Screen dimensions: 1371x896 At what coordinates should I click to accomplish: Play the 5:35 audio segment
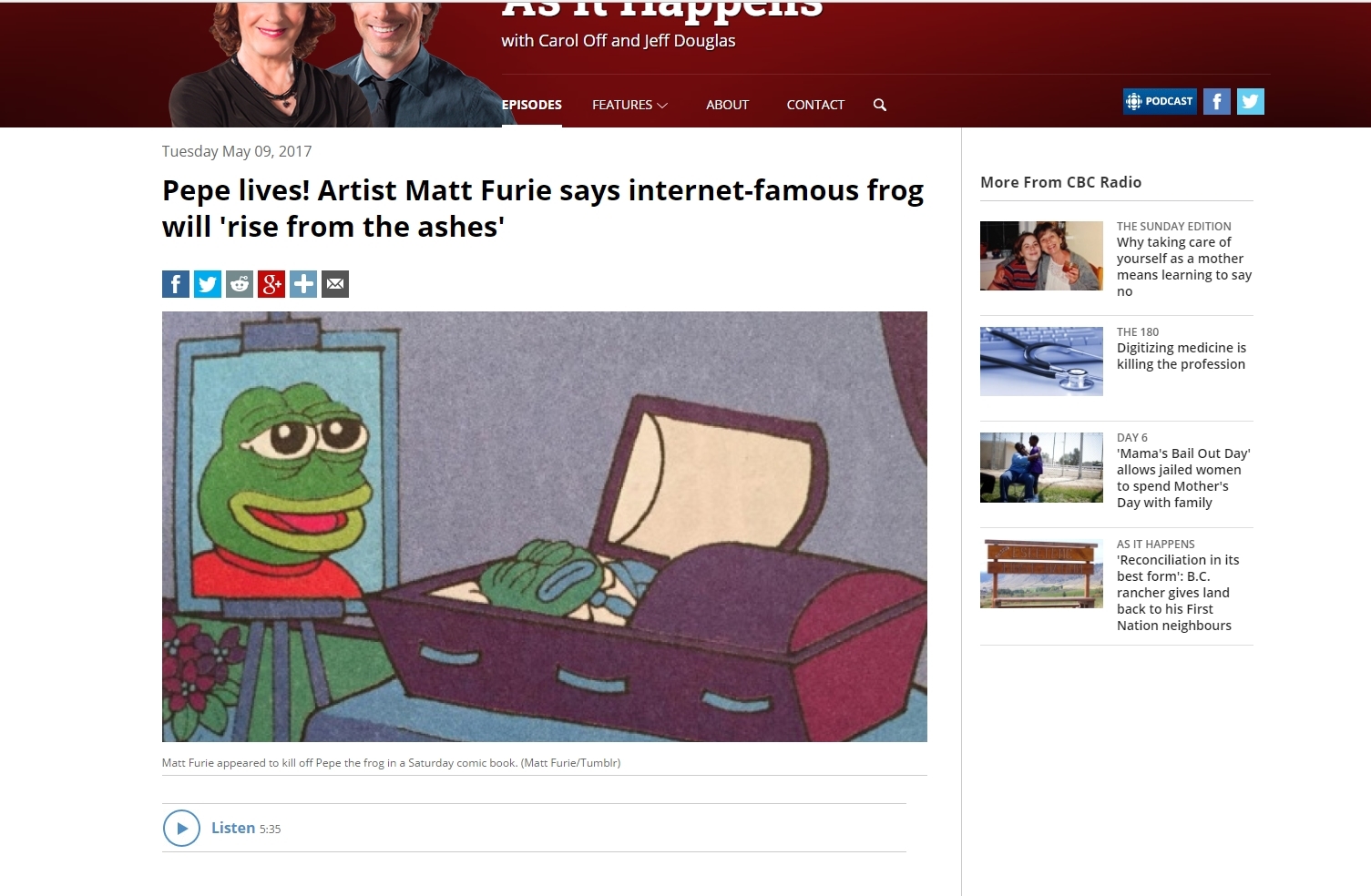[x=181, y=829]
